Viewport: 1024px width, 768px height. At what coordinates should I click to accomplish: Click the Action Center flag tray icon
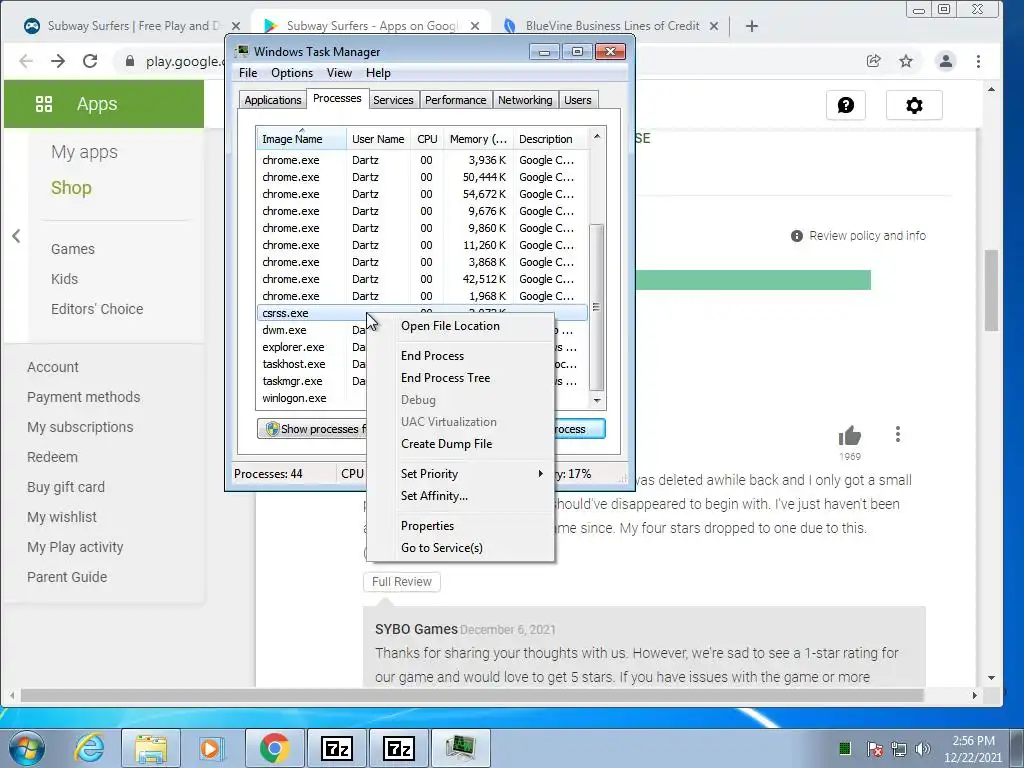[875, 749]
